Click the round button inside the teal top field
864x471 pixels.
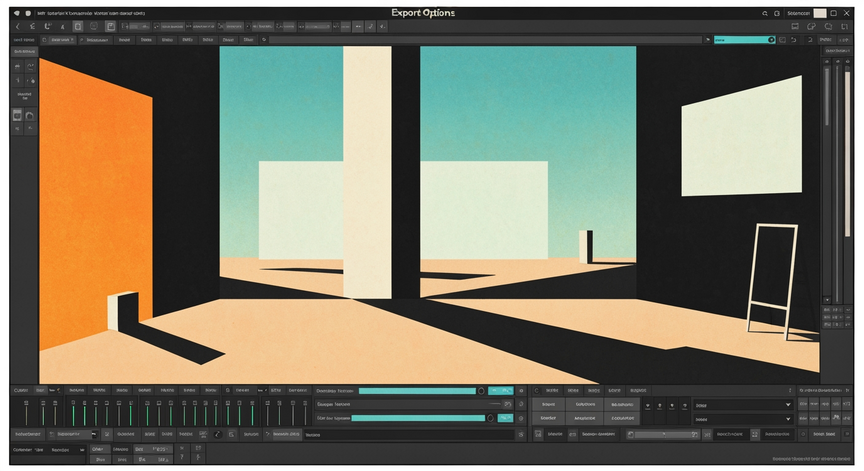click(771, 40)
